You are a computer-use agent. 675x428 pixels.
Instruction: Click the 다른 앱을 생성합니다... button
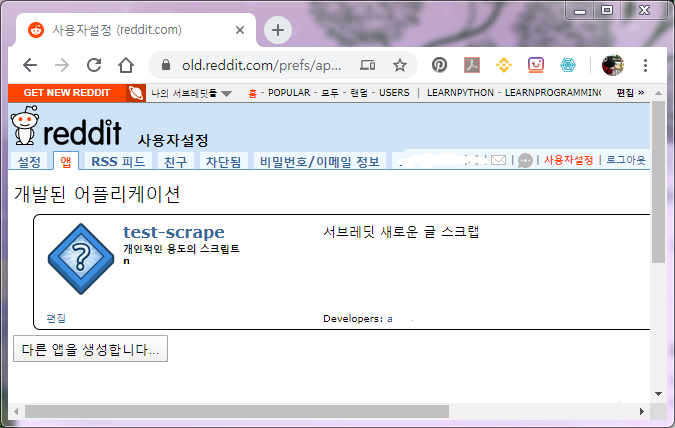(90, 349)
